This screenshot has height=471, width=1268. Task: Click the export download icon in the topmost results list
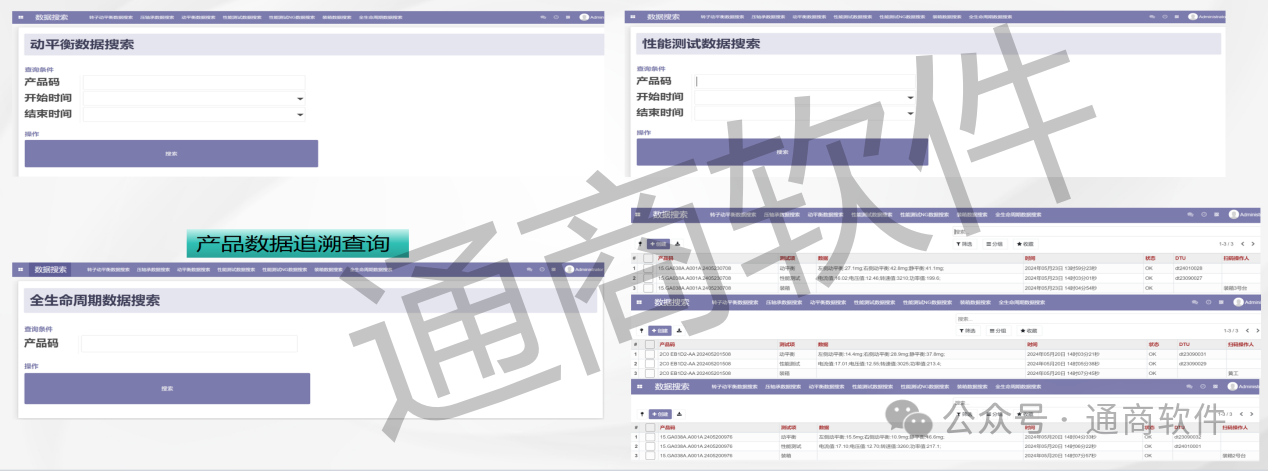[x=678, y=244]
